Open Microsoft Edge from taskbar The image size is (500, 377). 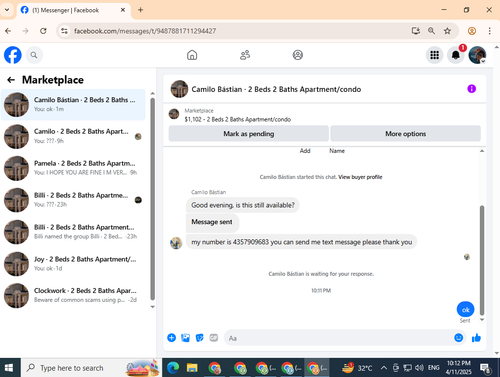click(x=173, y=368)
